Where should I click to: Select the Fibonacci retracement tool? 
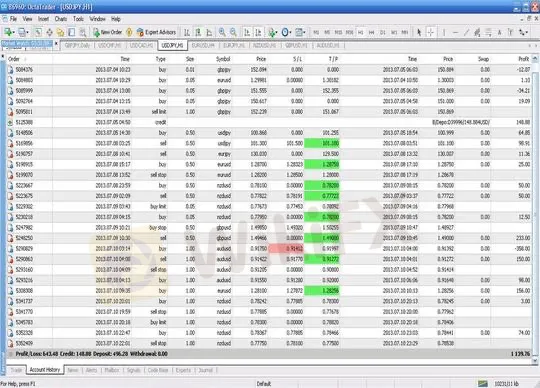coord(488,32)
